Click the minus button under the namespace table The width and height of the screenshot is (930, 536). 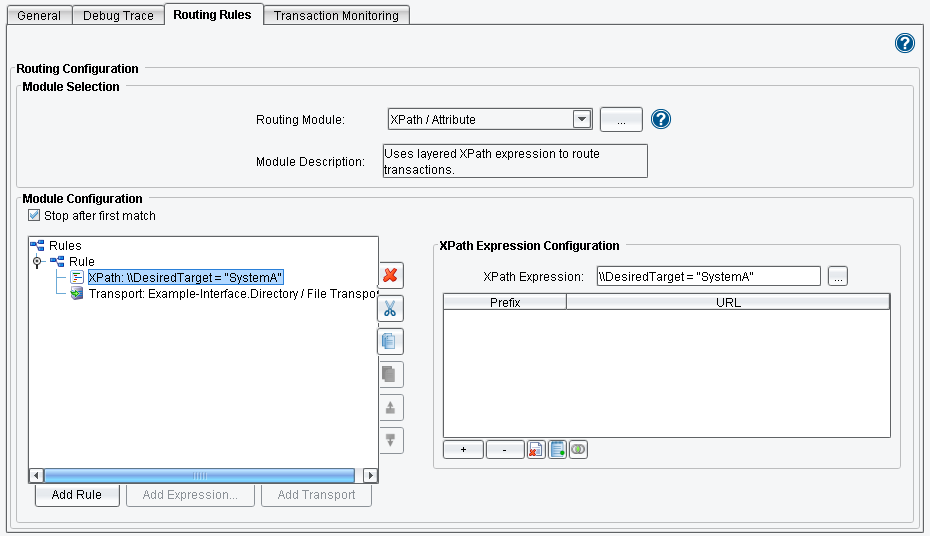point(505,450)
